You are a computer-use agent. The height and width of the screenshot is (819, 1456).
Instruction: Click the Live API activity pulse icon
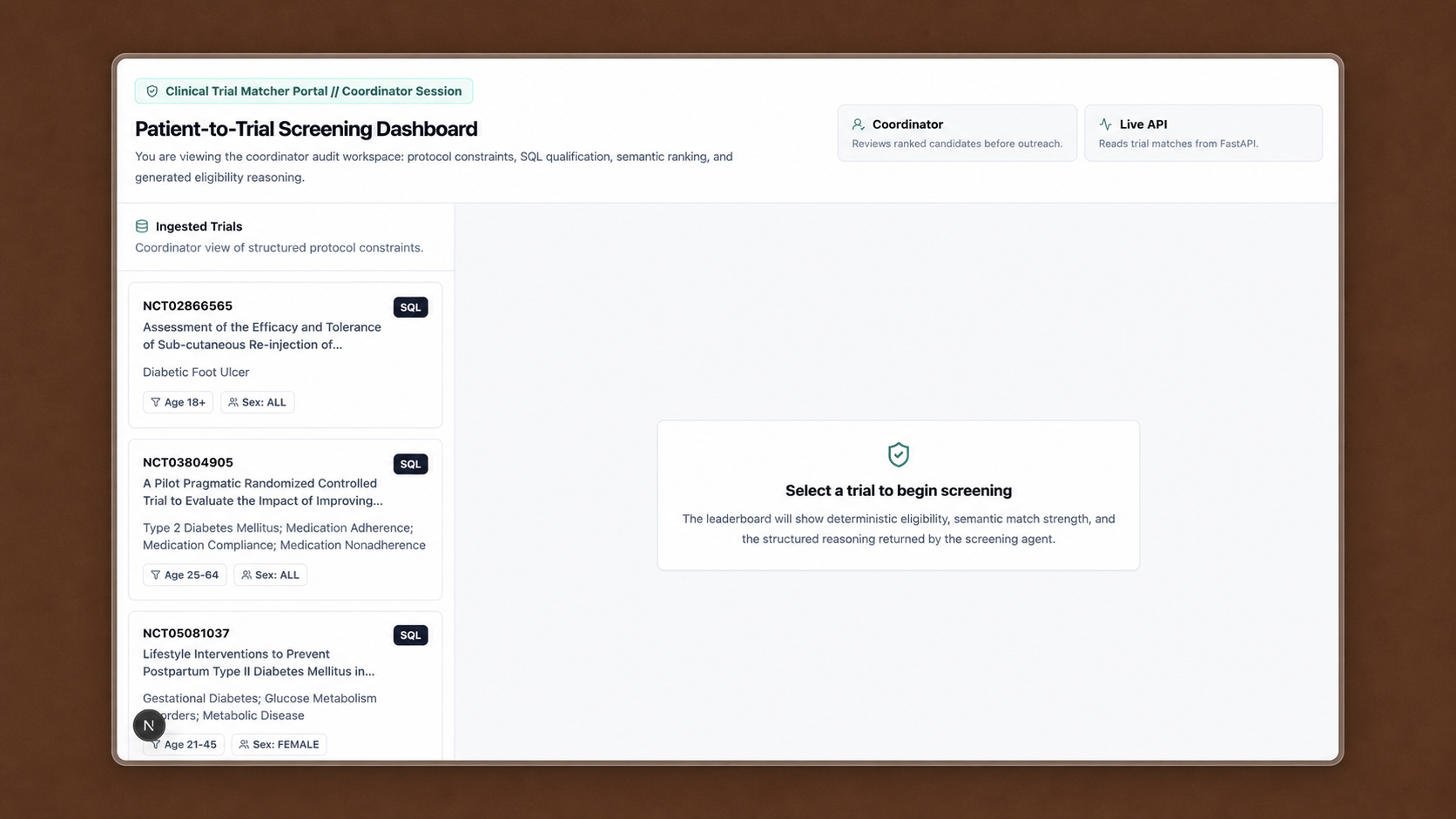click(1105, 124)
